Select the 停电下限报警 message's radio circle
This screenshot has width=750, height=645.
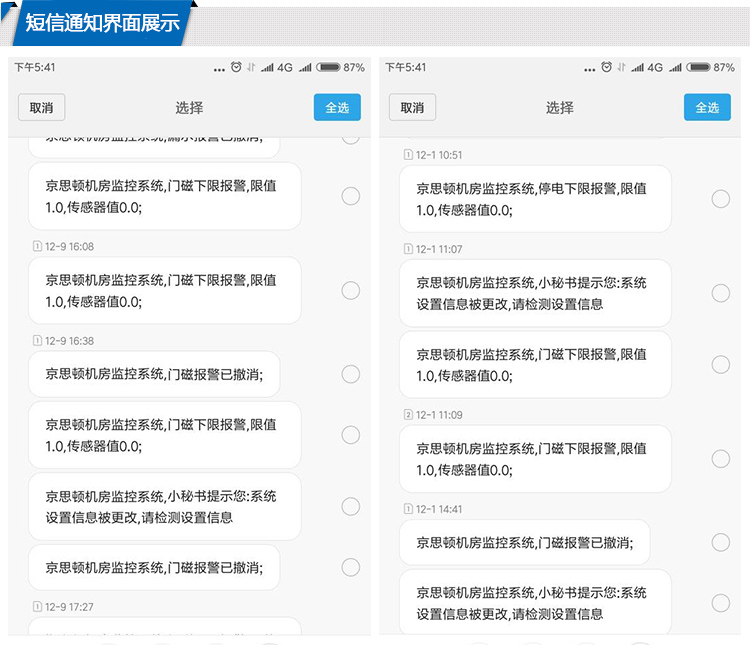(720, 199)
